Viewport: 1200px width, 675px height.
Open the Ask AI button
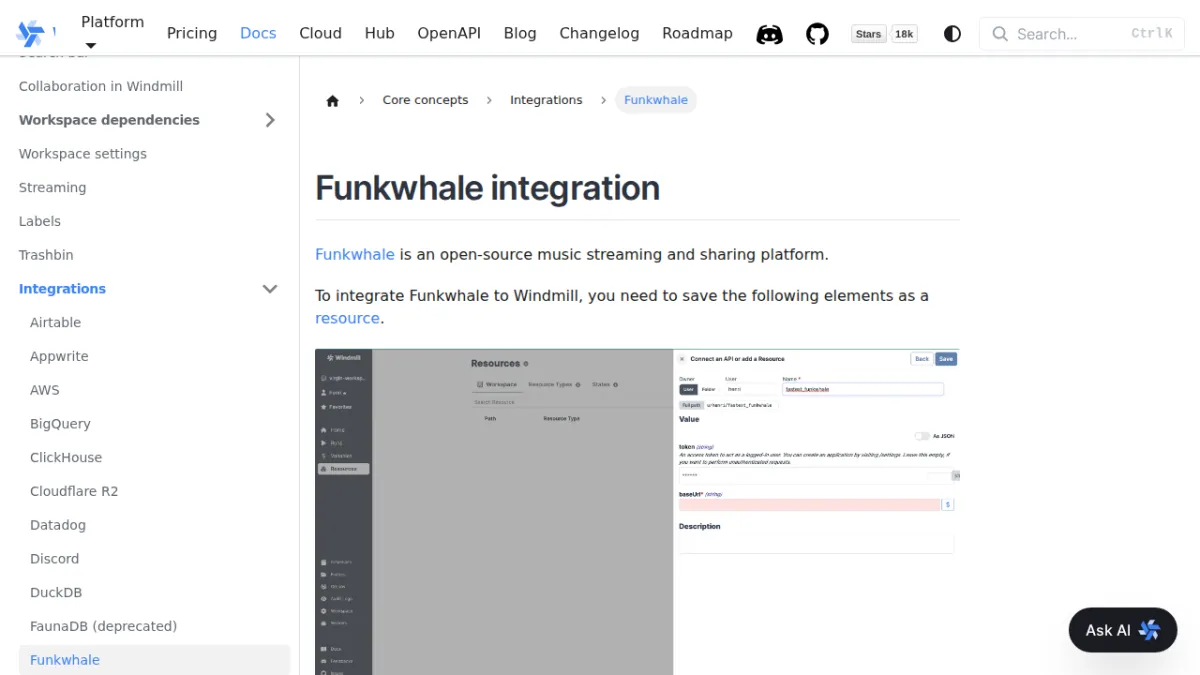tap(1122, 630)
